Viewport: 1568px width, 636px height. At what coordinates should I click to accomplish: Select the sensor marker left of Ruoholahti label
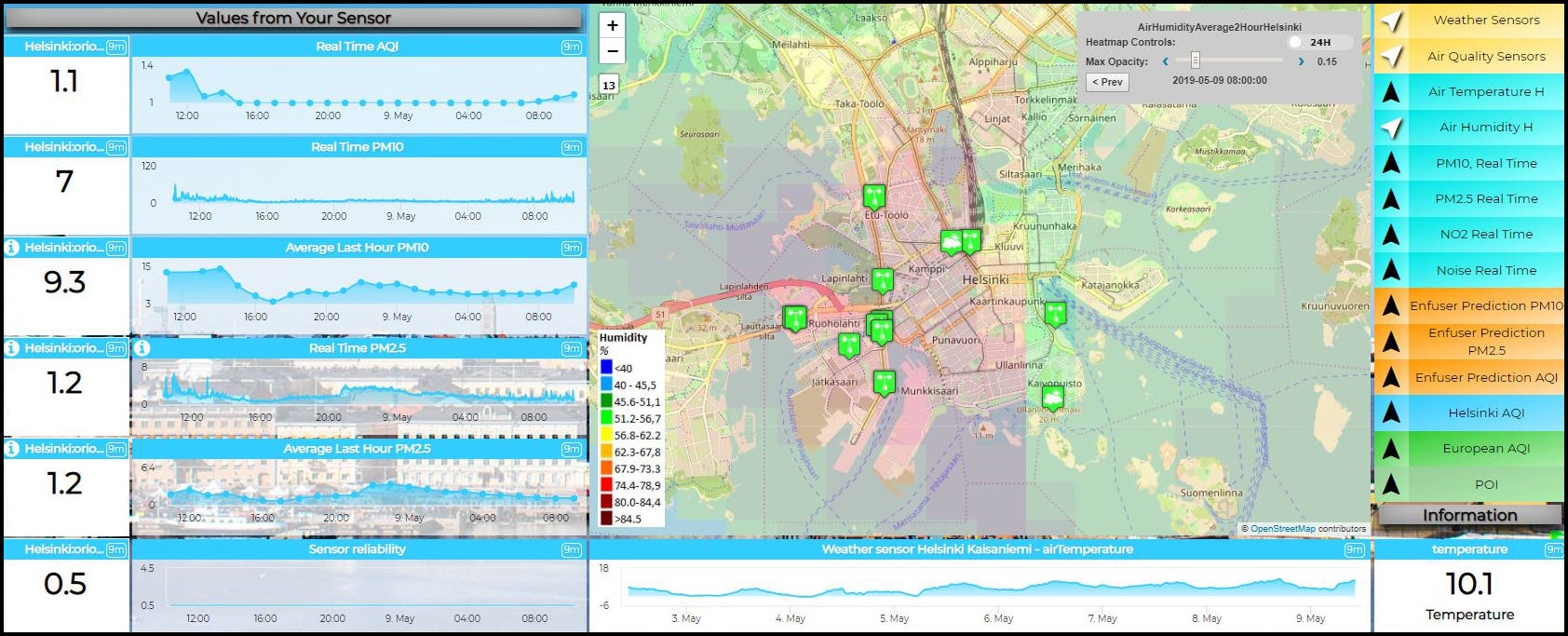tap(794, 318)
